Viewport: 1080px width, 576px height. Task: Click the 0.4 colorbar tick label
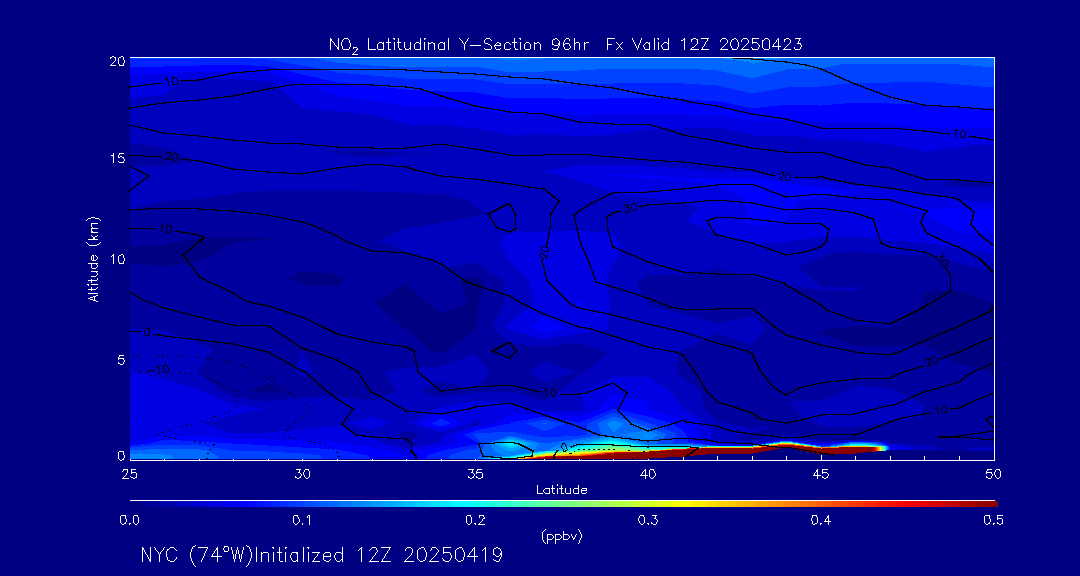821,520
